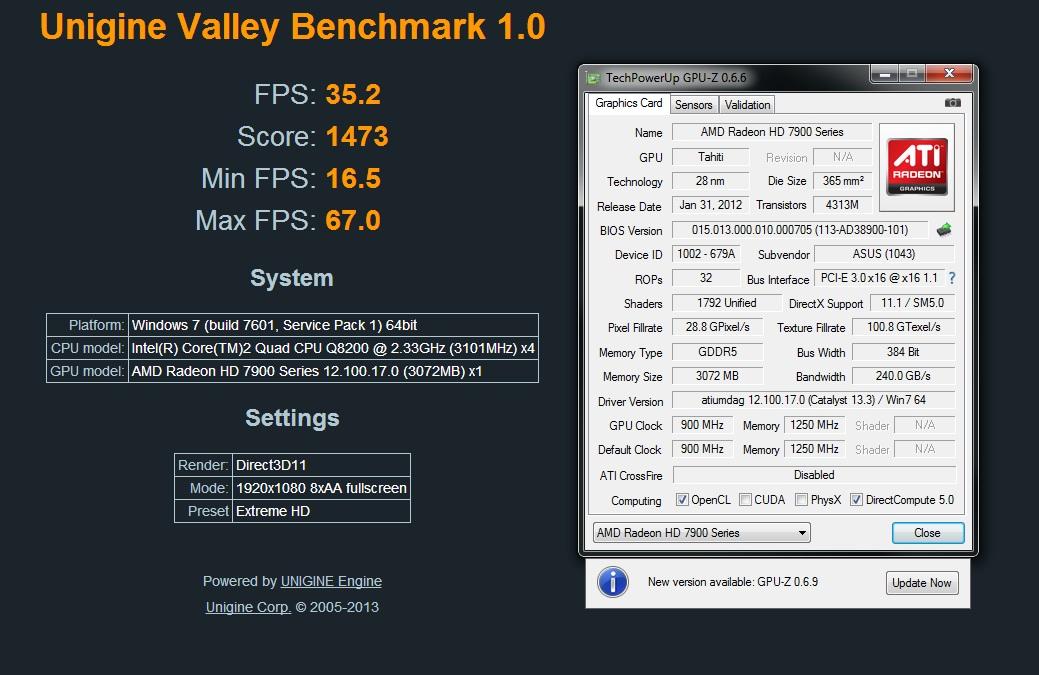
Task: Click the Driver Version field atiumdag
Action: coord(814,400)
